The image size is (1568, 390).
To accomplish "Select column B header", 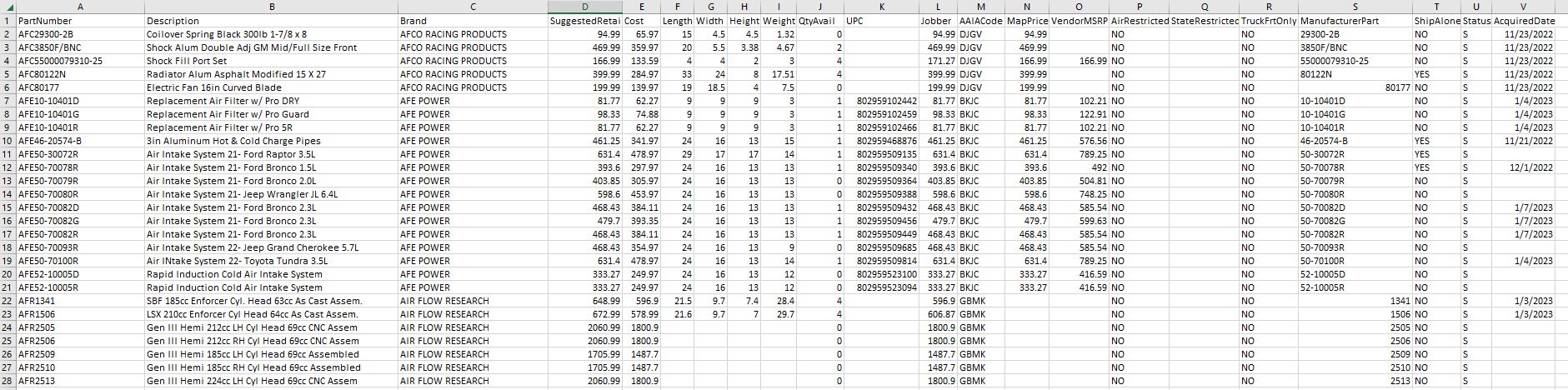I will pos(271,7).
